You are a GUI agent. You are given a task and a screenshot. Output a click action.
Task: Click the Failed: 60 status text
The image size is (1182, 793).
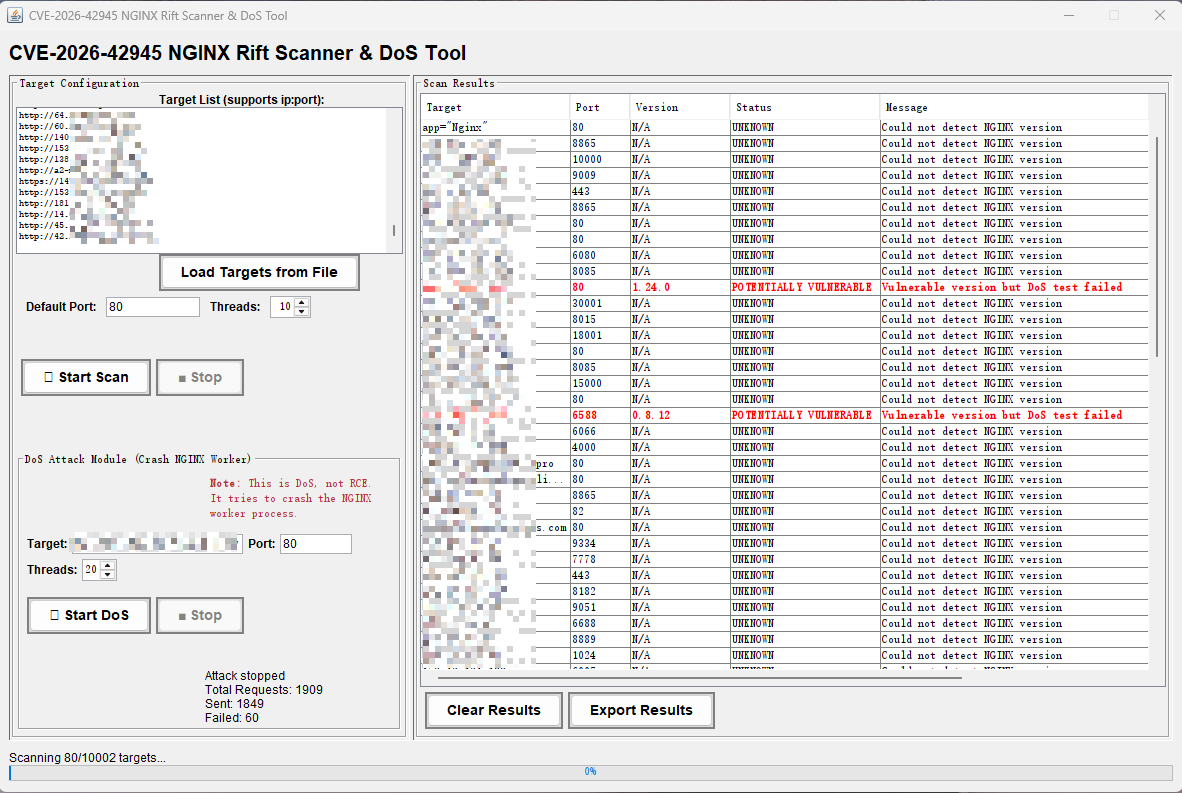coord(231,718)
